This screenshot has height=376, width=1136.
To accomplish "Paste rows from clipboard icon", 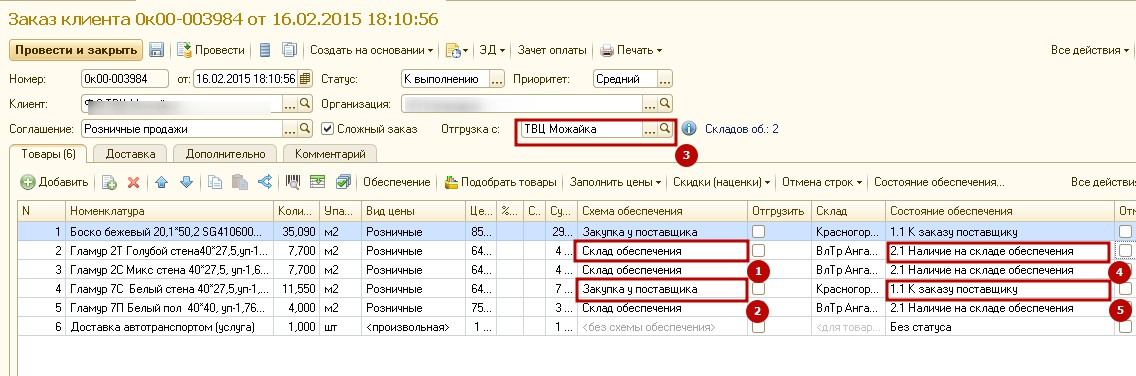I will (x=240, y=182).
